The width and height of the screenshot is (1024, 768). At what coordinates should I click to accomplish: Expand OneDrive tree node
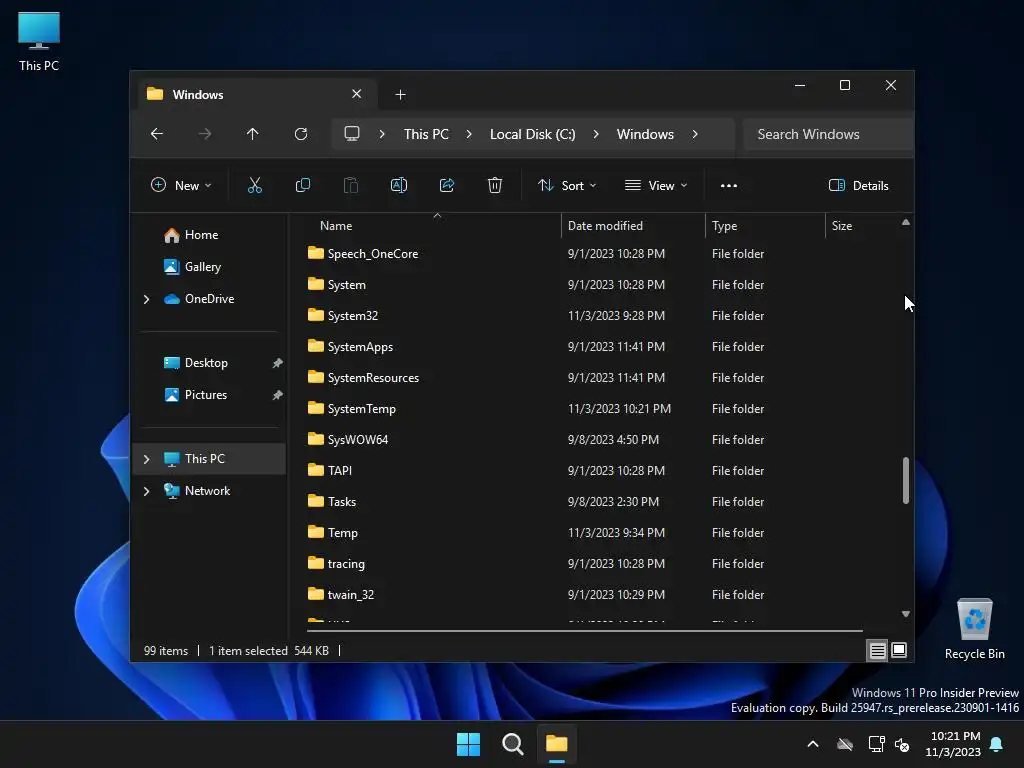(147, 299)
